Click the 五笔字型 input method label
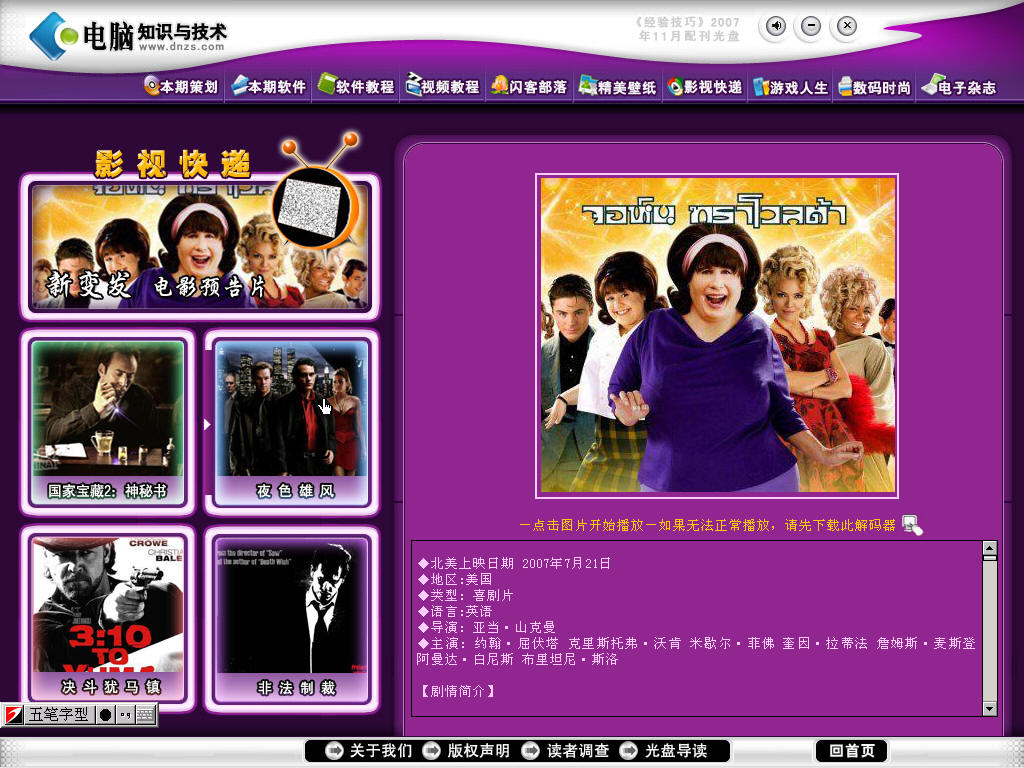The image size is (1024, 768). click(x=58, y=714)
